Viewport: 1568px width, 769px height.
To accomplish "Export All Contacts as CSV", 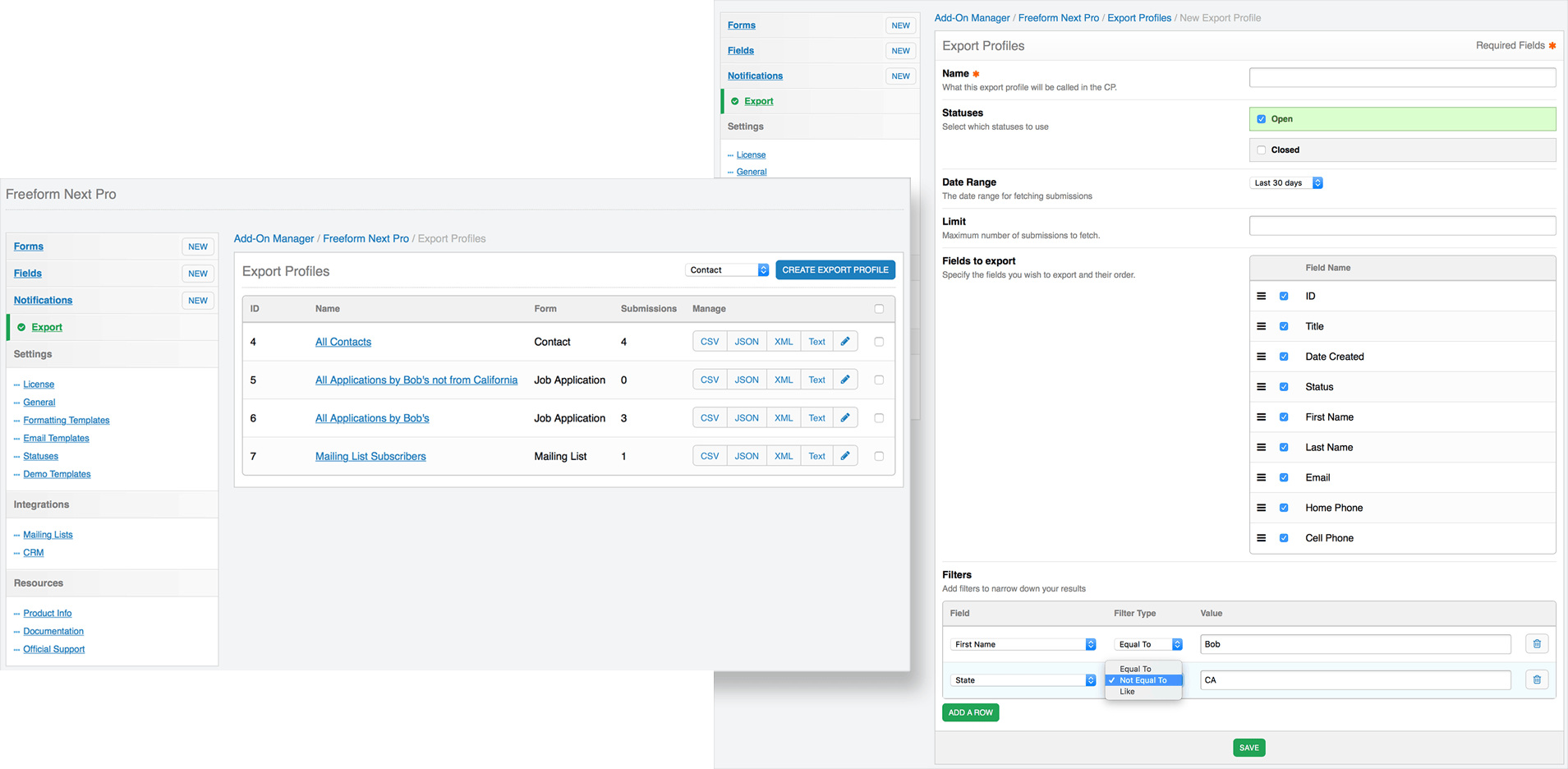I will pos(710,342).
